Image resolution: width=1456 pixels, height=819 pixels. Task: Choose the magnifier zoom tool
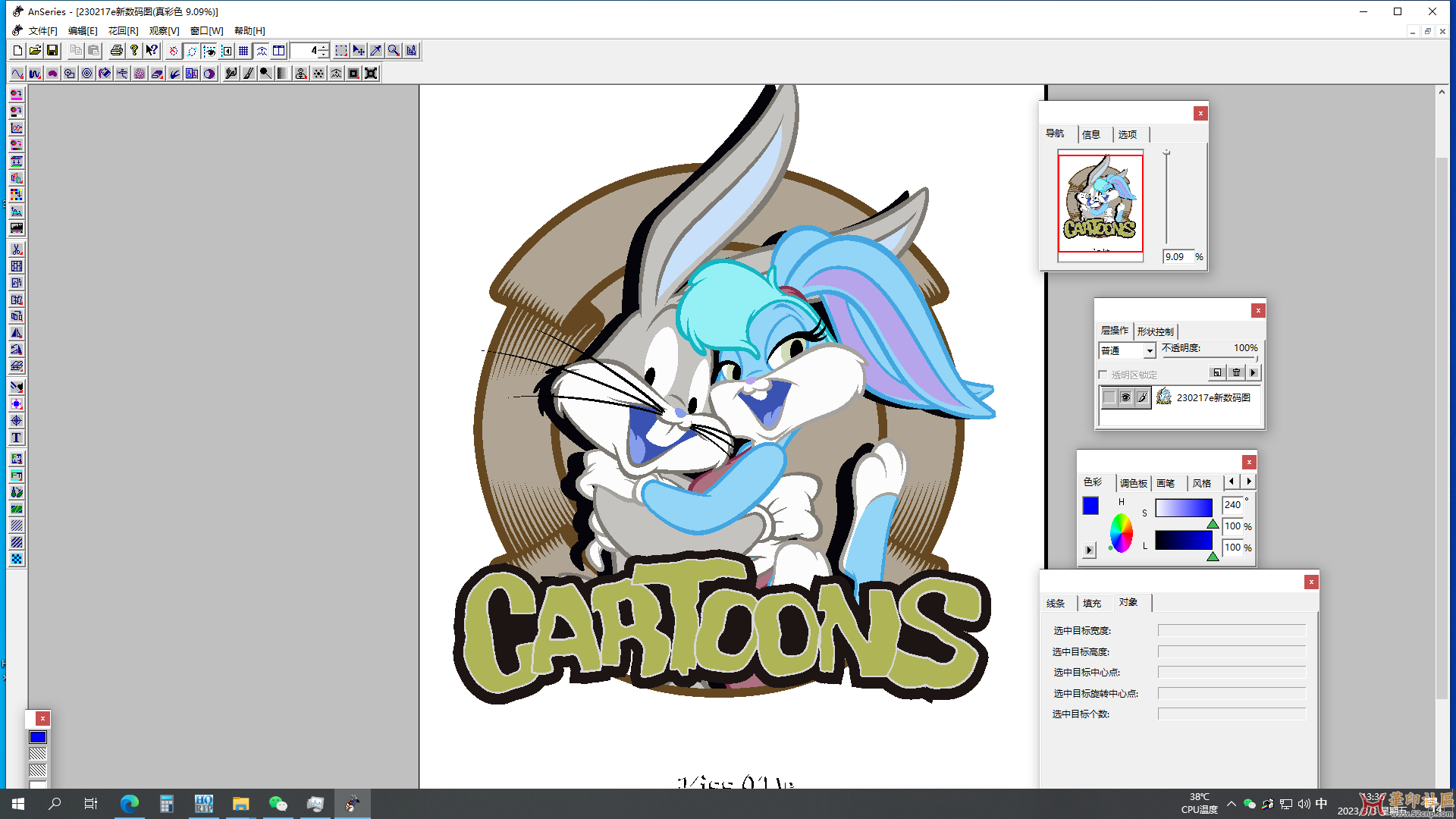394,51
